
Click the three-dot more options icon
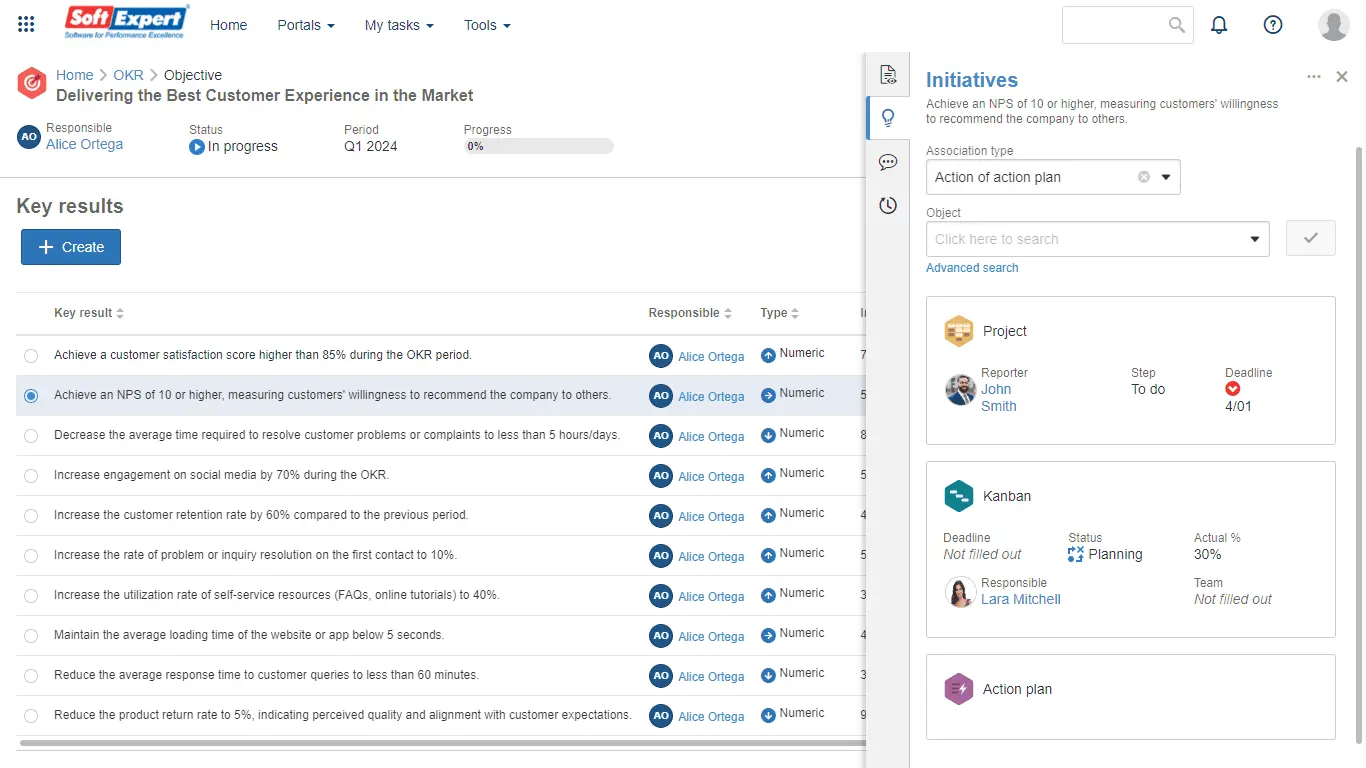[x=1314, y=77]
